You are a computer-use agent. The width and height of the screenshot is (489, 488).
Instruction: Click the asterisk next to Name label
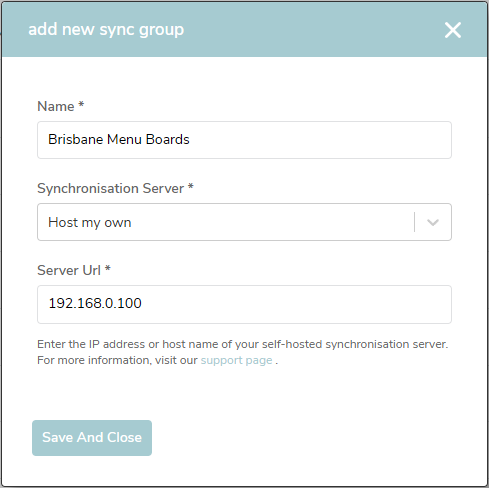(x=81, y=104)
